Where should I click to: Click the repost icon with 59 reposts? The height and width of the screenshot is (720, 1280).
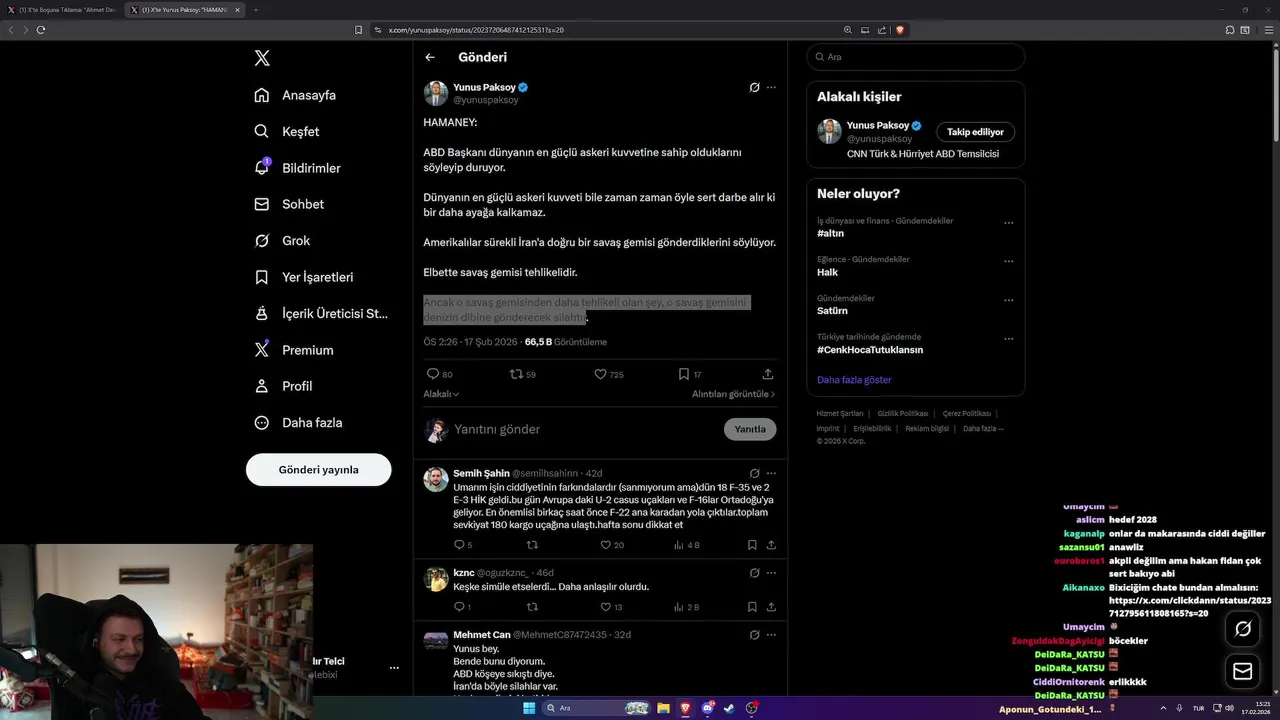[516, 374]
